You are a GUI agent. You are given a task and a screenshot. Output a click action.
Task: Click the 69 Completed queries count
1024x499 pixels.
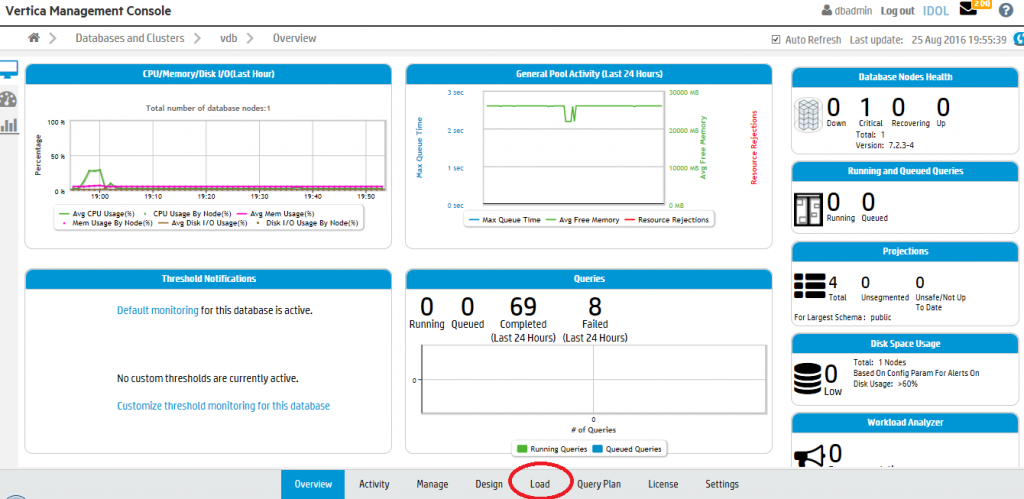coord(523,306)
